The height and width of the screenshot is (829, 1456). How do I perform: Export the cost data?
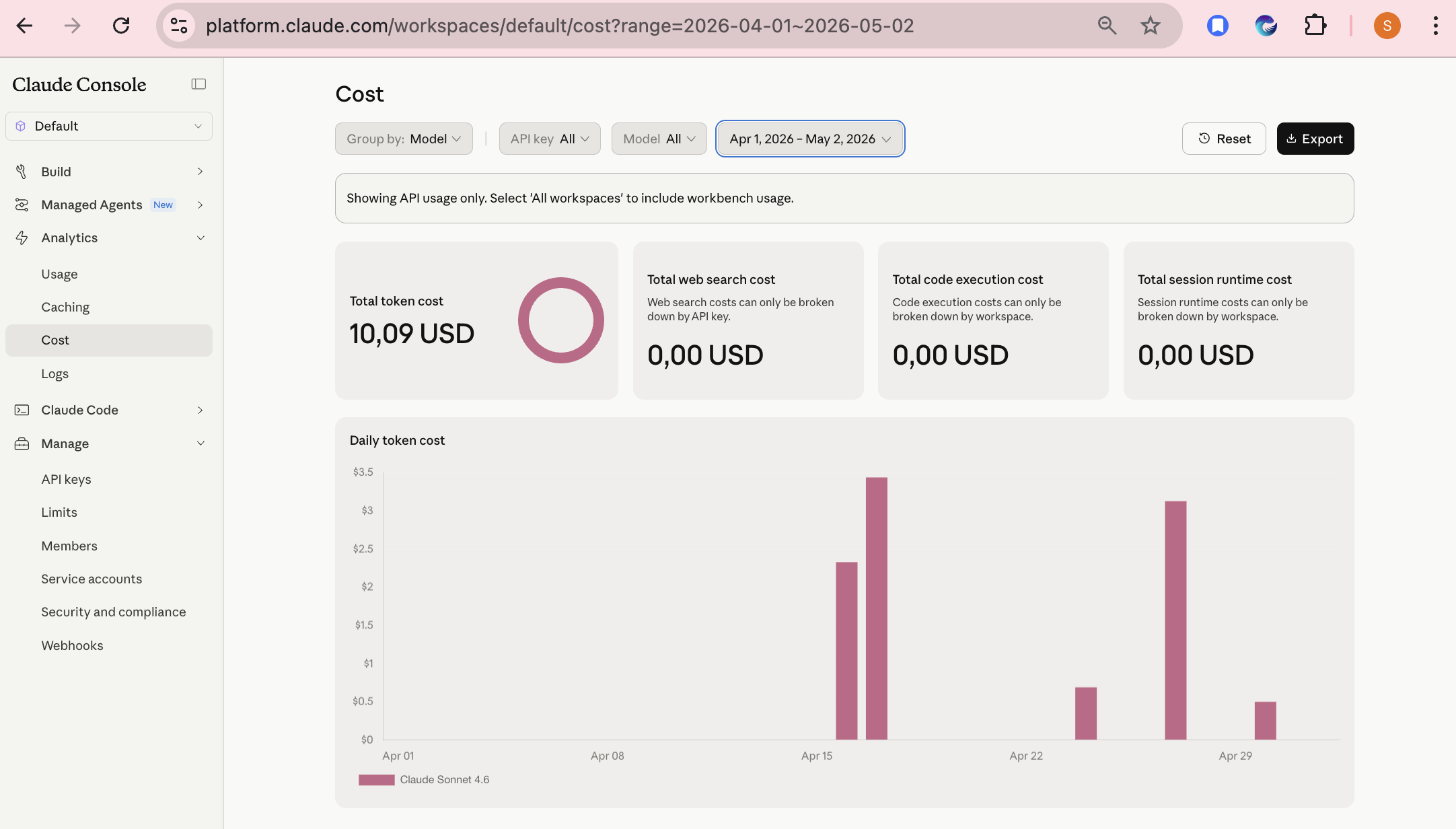[x=1315, y=139]
